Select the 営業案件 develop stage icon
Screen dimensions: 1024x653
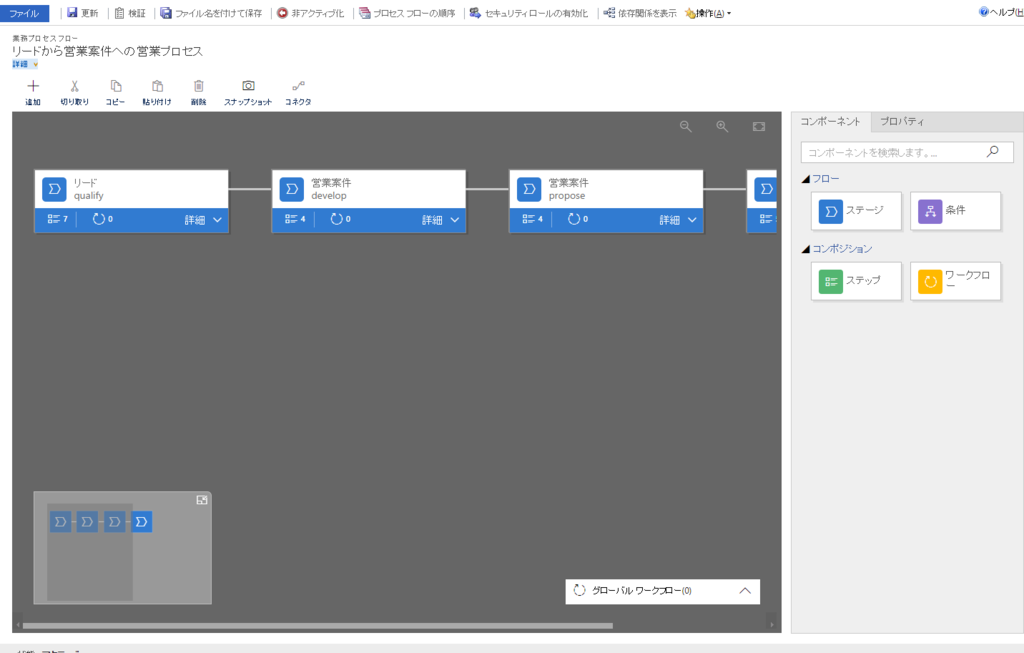292,189
